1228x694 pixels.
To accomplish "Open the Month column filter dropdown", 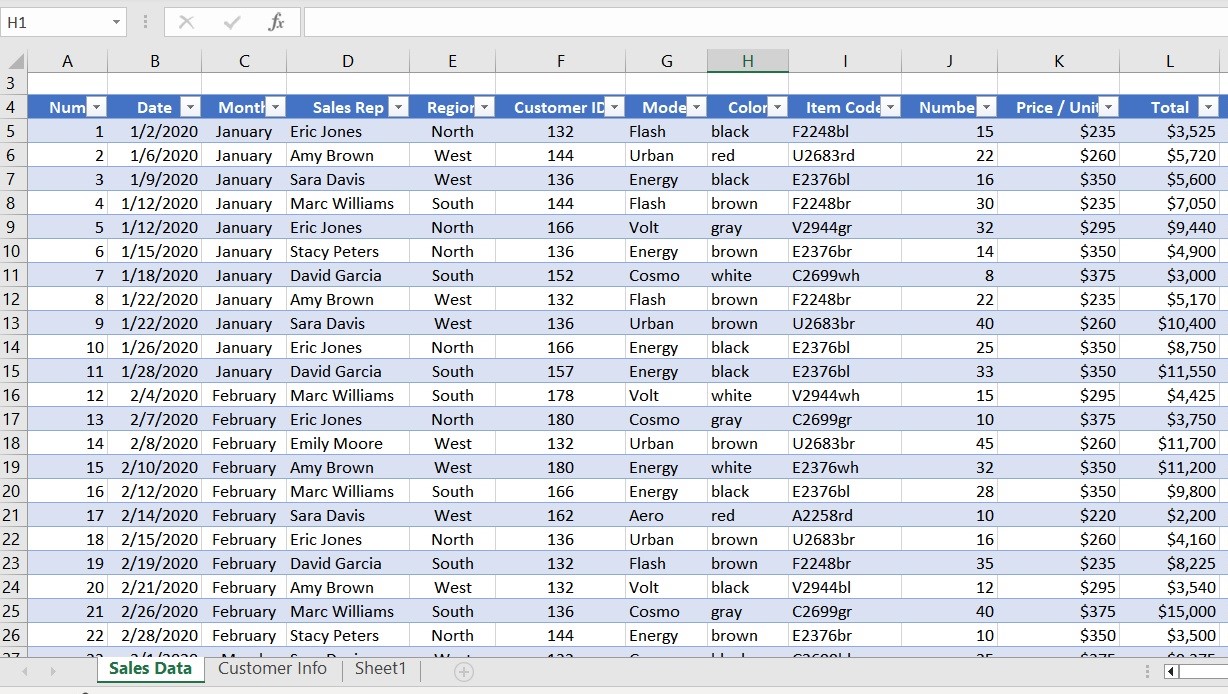I will (x=276, y=107).
